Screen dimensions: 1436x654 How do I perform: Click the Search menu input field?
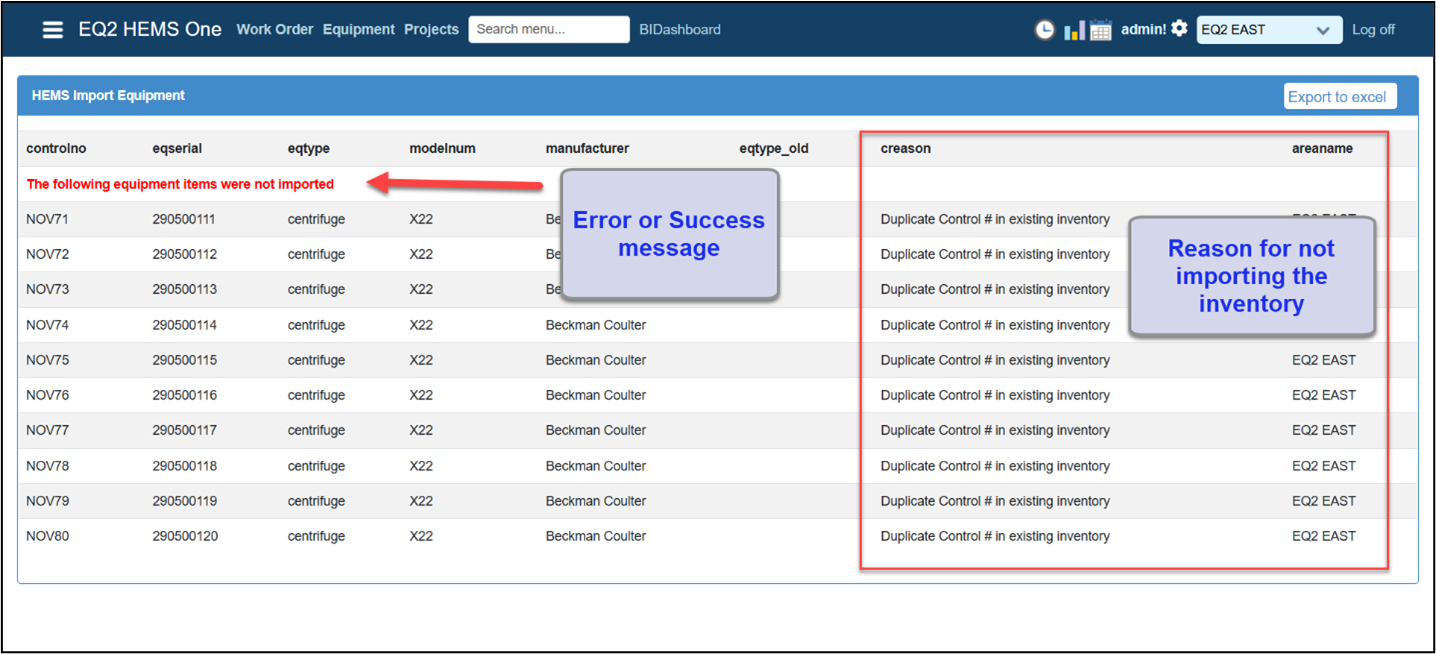[548, 30]
